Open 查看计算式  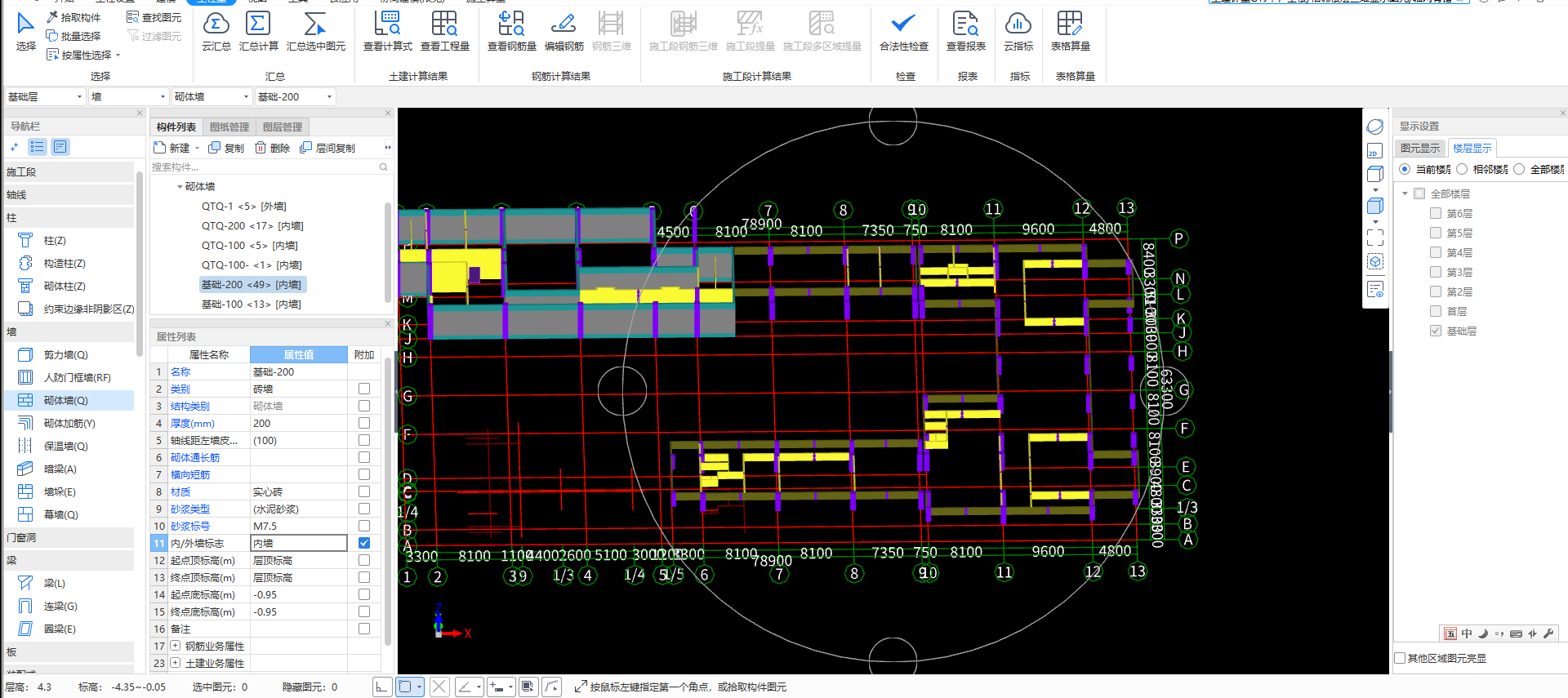[x=388, y=31]
